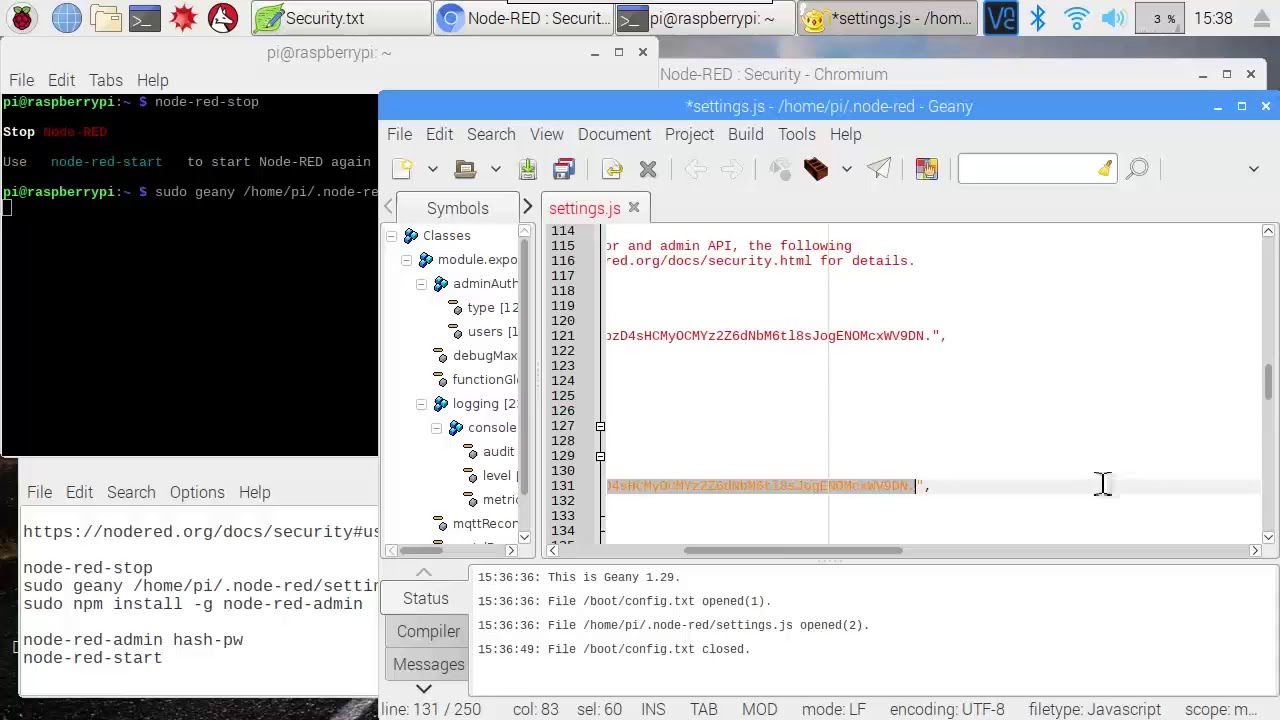Select the settings.js document tab
This screenshot has height=720, width=1280.
[x=584, y=208]
